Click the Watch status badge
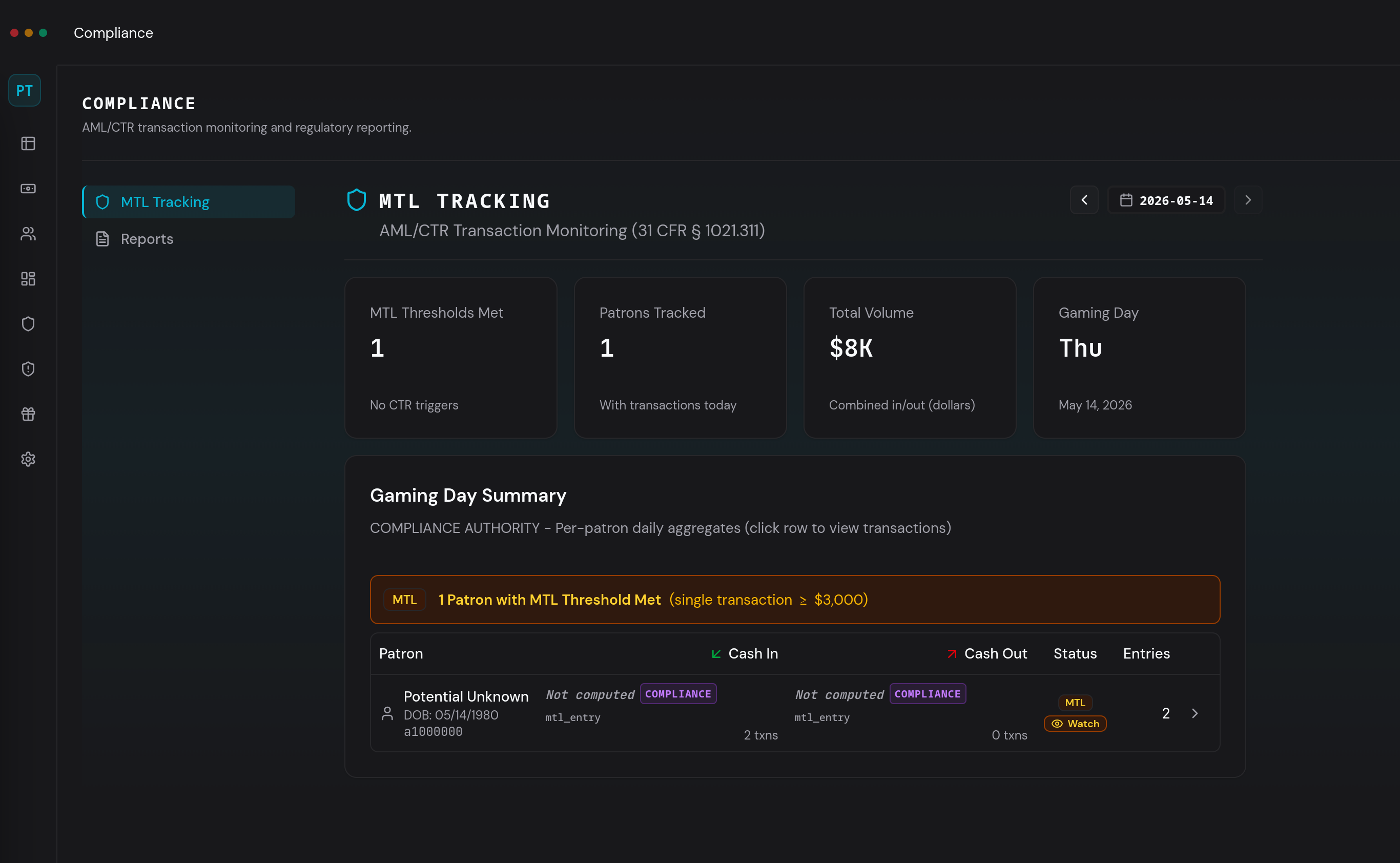This screenshot has width=1400, height=863. [x=1075, y=724]
